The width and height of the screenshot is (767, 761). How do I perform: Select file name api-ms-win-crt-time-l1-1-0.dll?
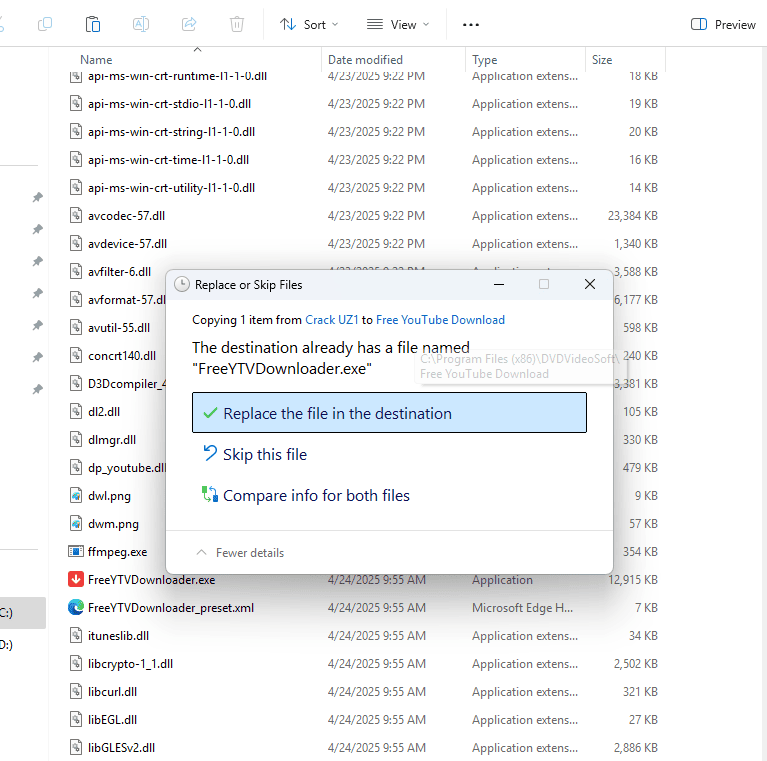pyautogui.click(x=168, y=159)
